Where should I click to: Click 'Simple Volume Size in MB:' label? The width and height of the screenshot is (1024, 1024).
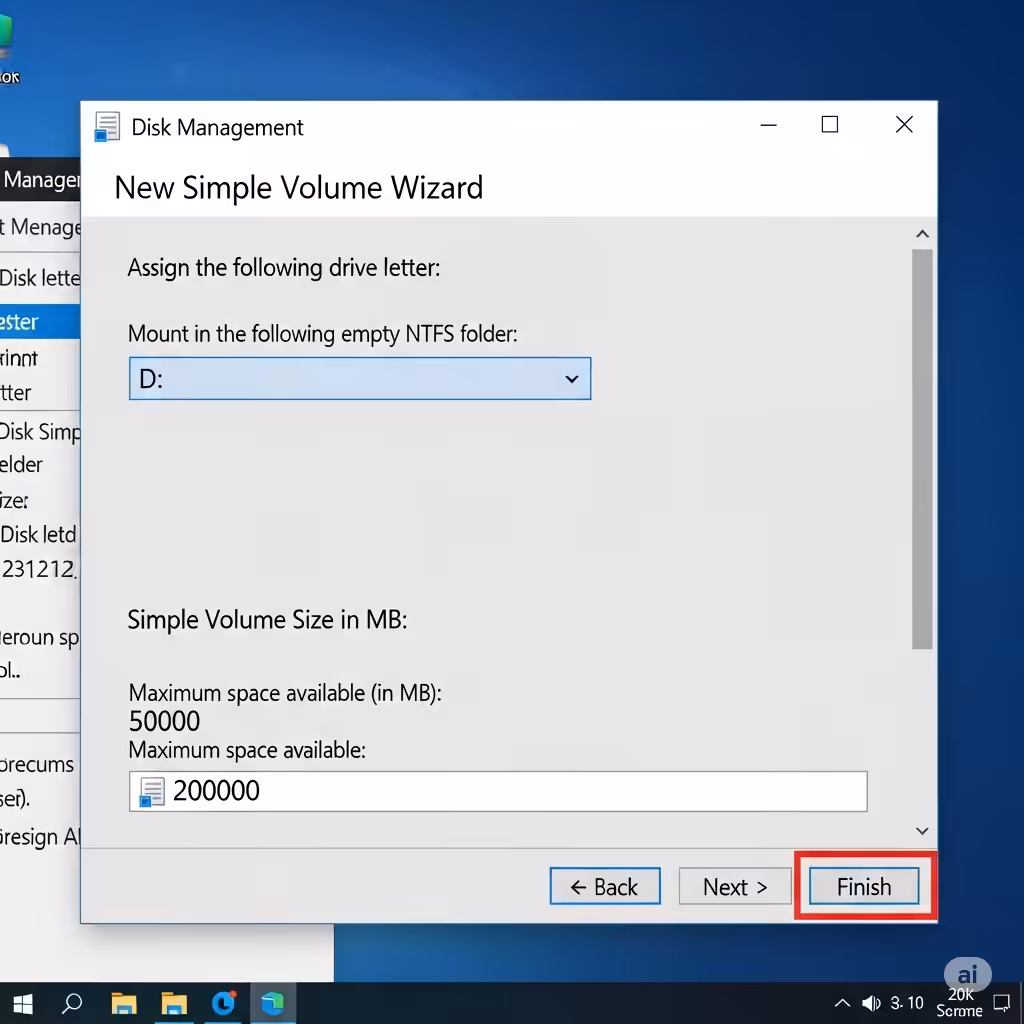[267, 619]
